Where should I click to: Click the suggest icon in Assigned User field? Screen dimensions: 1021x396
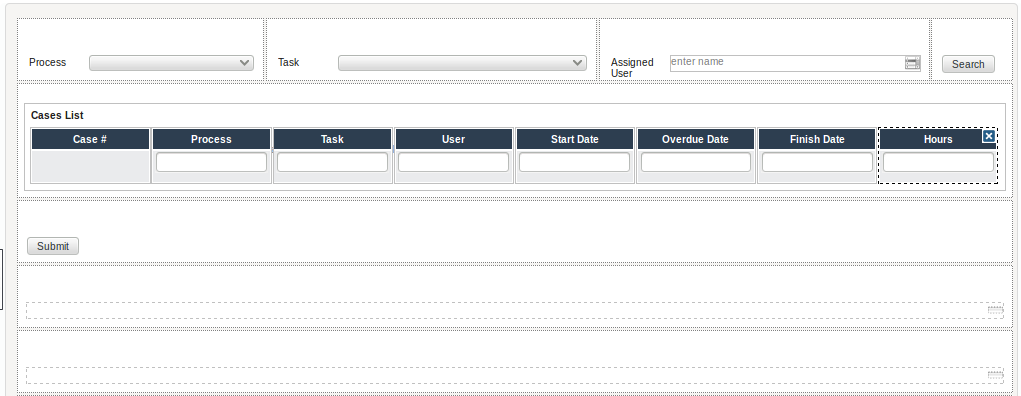point(912,63)
